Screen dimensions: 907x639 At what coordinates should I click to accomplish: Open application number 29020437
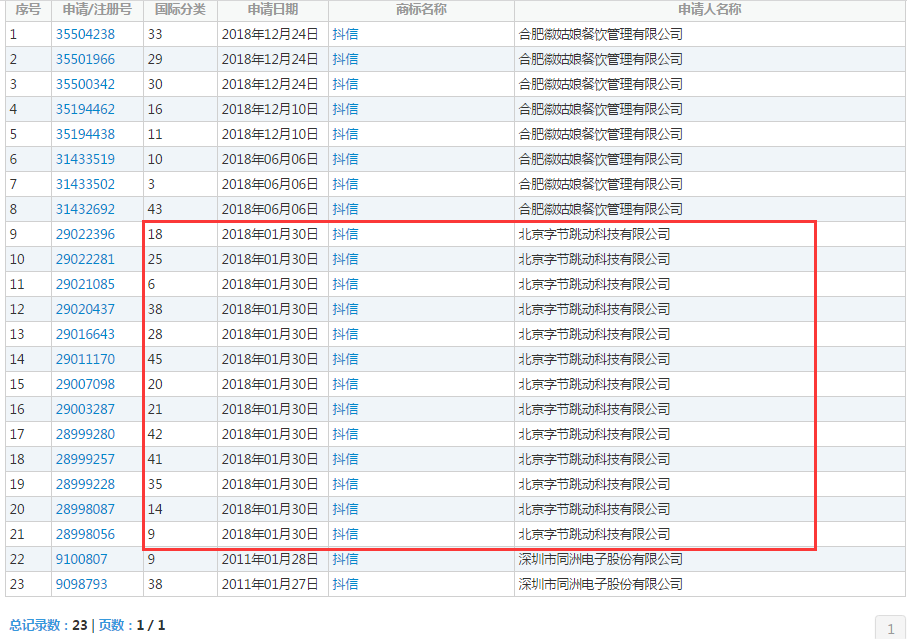click(x=85, y=309)
